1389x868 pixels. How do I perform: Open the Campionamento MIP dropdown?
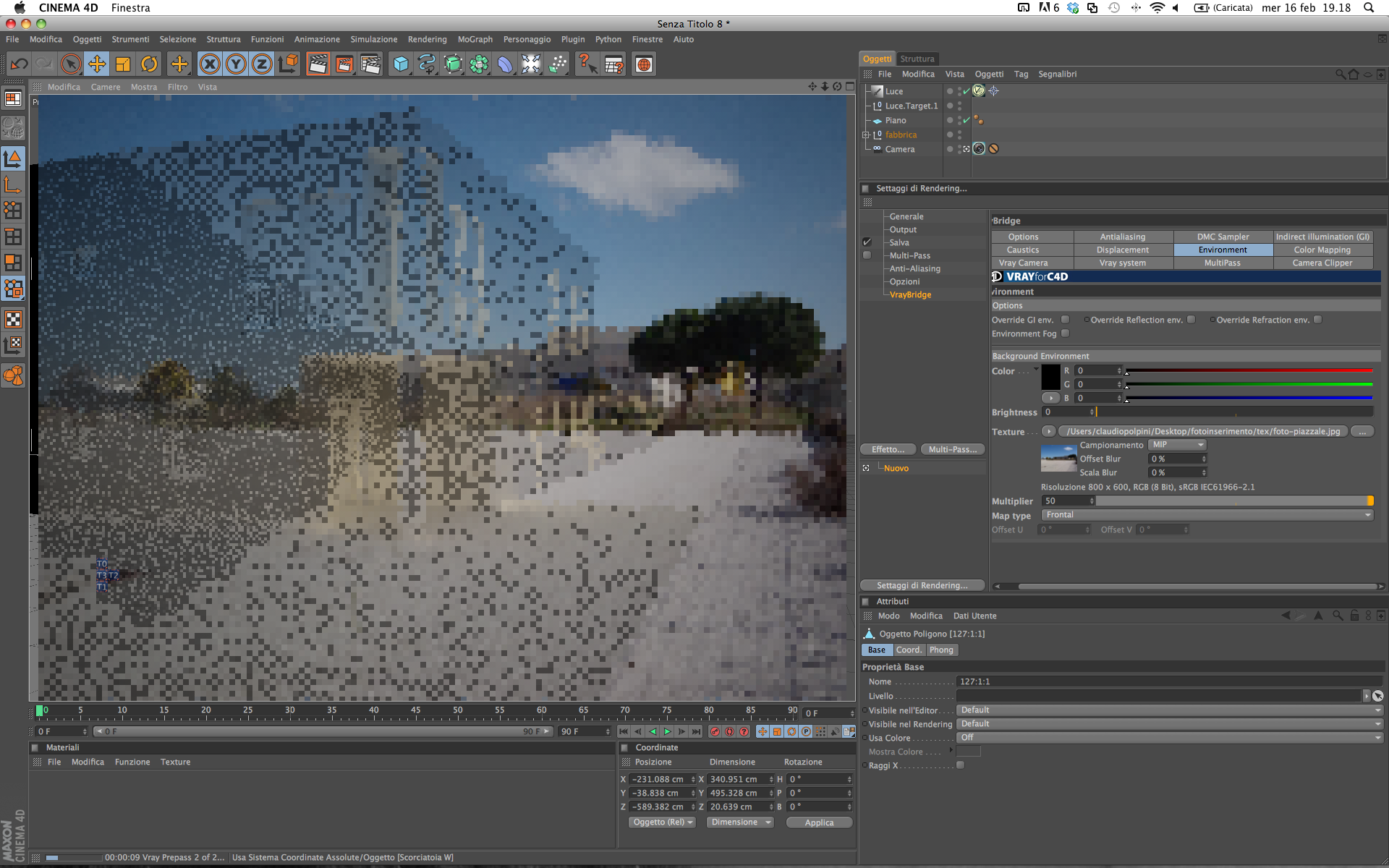1178,445
